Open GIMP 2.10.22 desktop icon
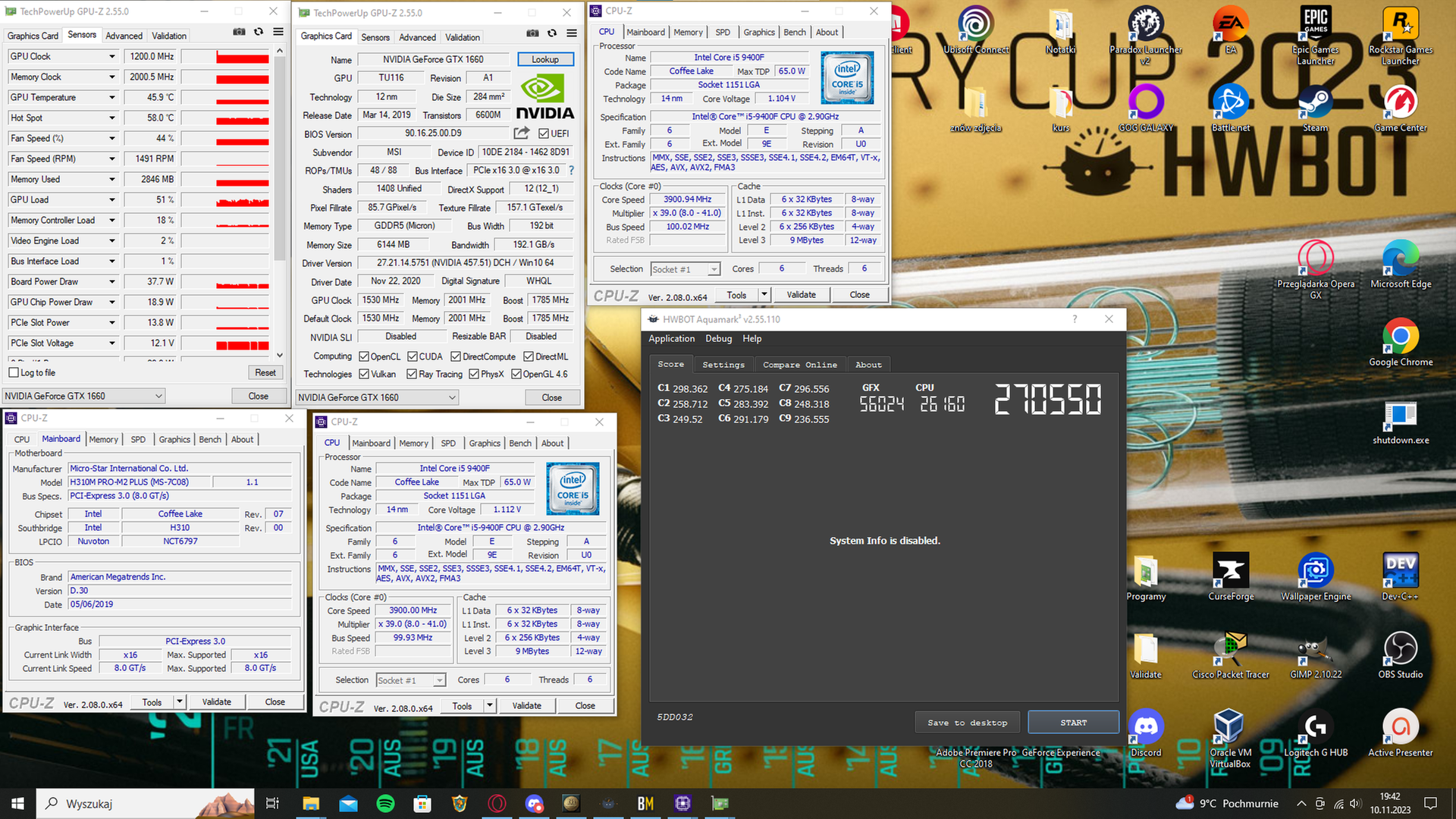1456x819 pixels. 1316,654
